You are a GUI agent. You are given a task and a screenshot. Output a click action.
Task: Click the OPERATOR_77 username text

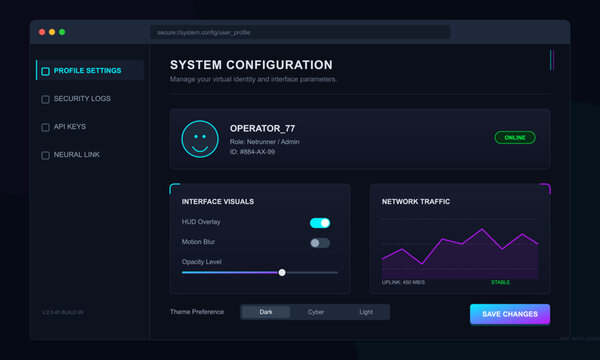[x=262, y=129]
